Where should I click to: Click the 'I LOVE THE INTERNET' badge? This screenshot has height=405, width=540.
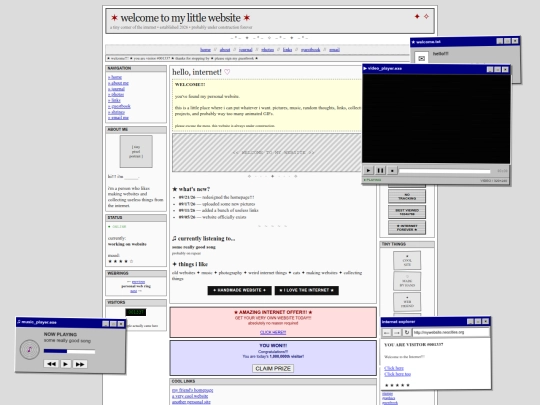pyautogui.click(x=307, y=290)
